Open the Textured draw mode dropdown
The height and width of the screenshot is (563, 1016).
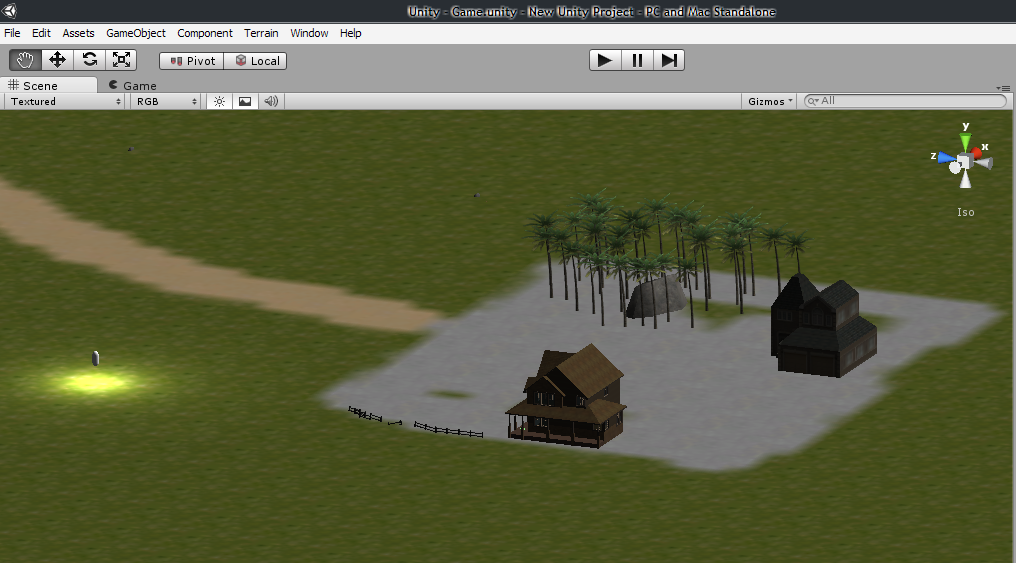click(x=66, y=101)
